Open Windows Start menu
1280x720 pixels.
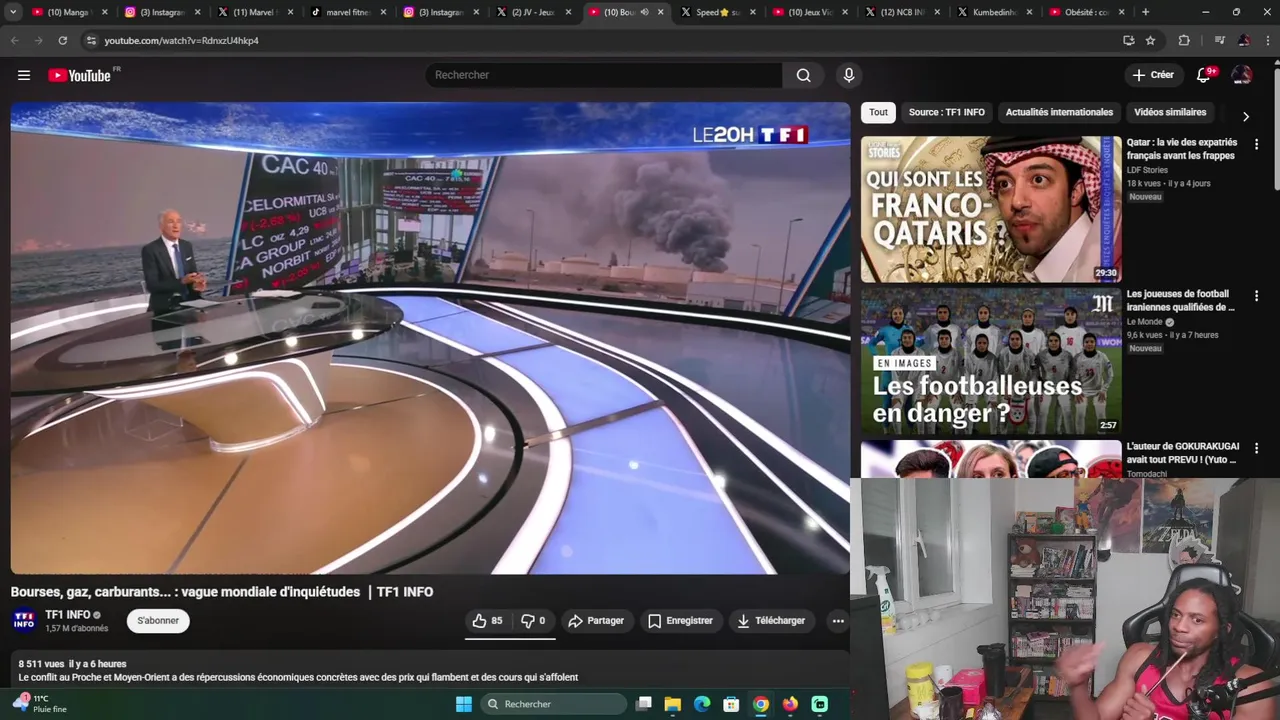464,704
